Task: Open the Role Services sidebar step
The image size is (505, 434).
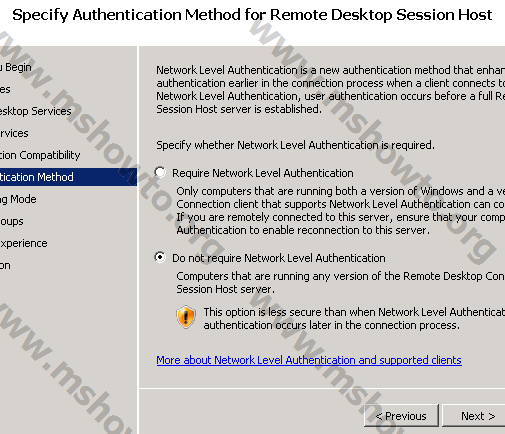Action: 14,133
